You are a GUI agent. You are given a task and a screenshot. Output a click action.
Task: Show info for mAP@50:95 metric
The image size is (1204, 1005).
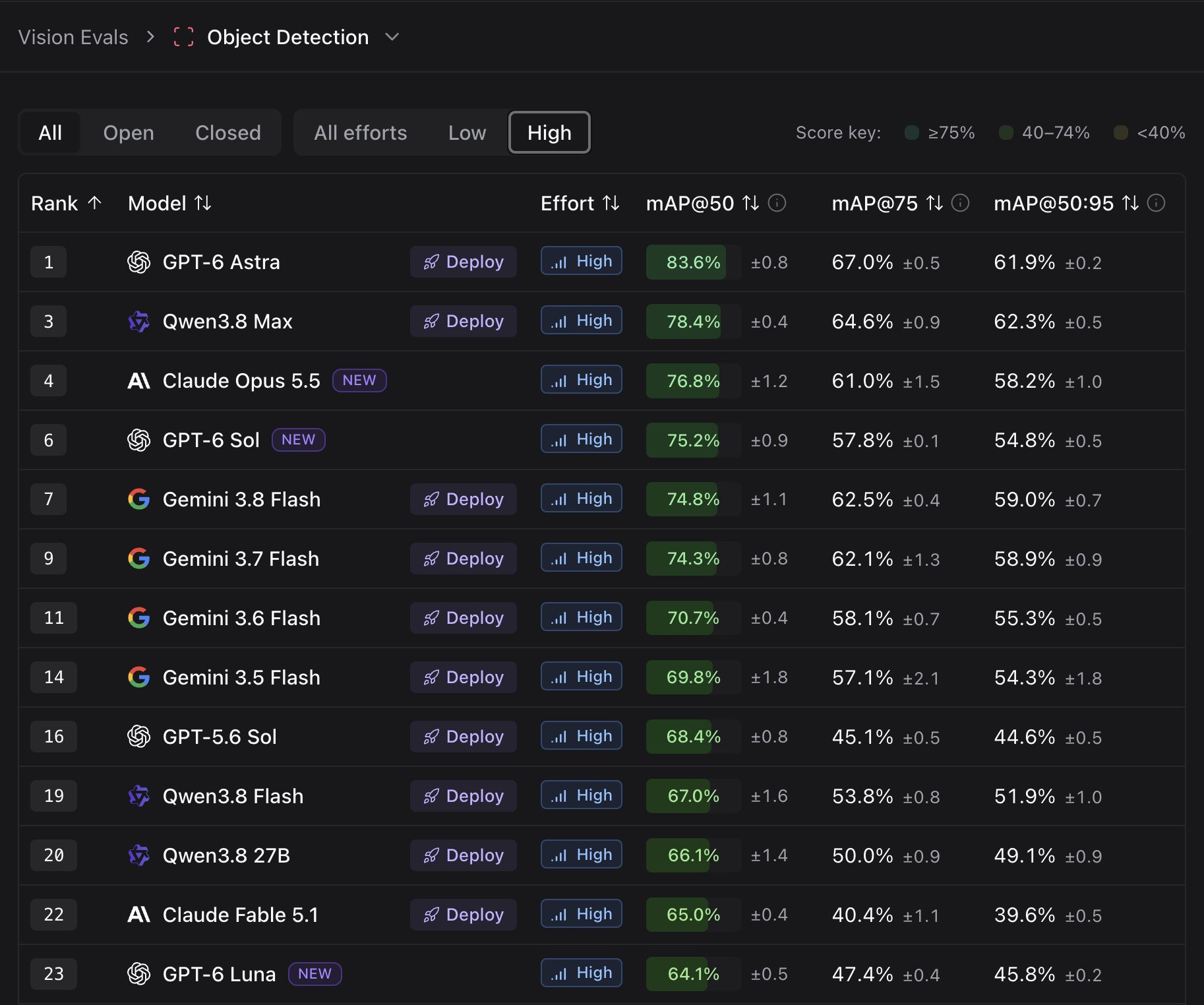(1157, 203)
